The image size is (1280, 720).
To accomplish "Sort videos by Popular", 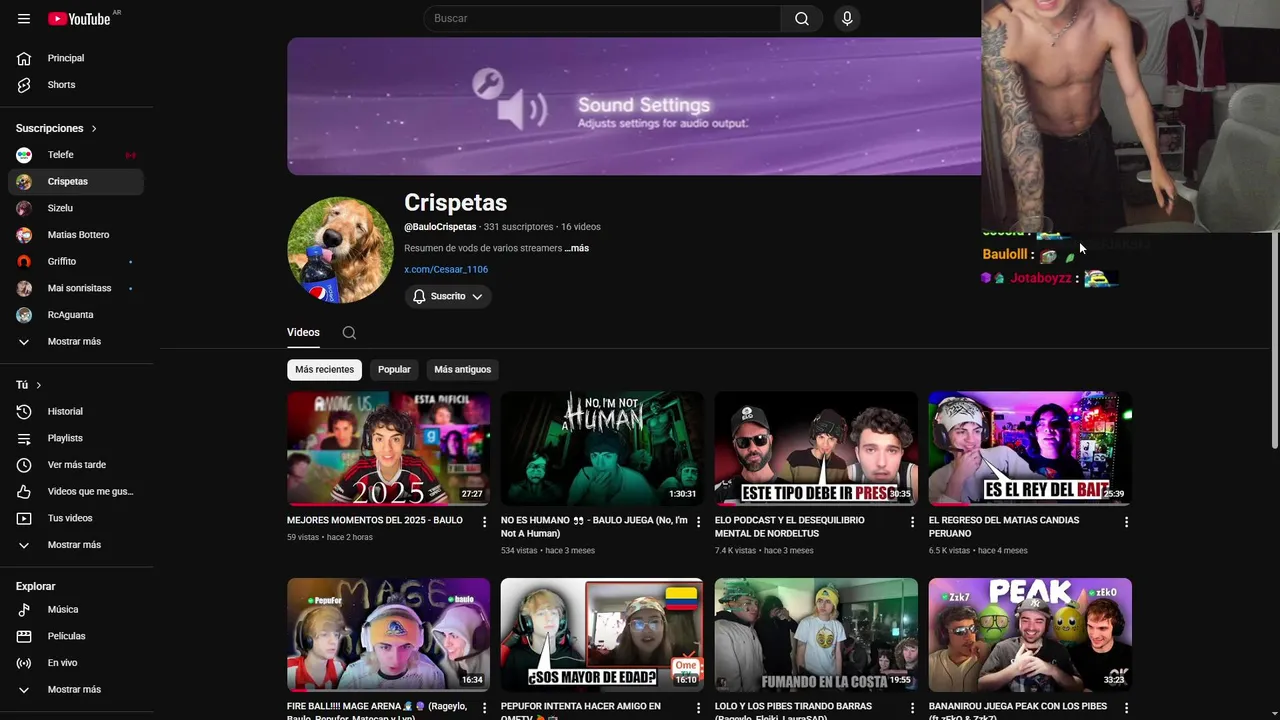I will tap(394, 369).
